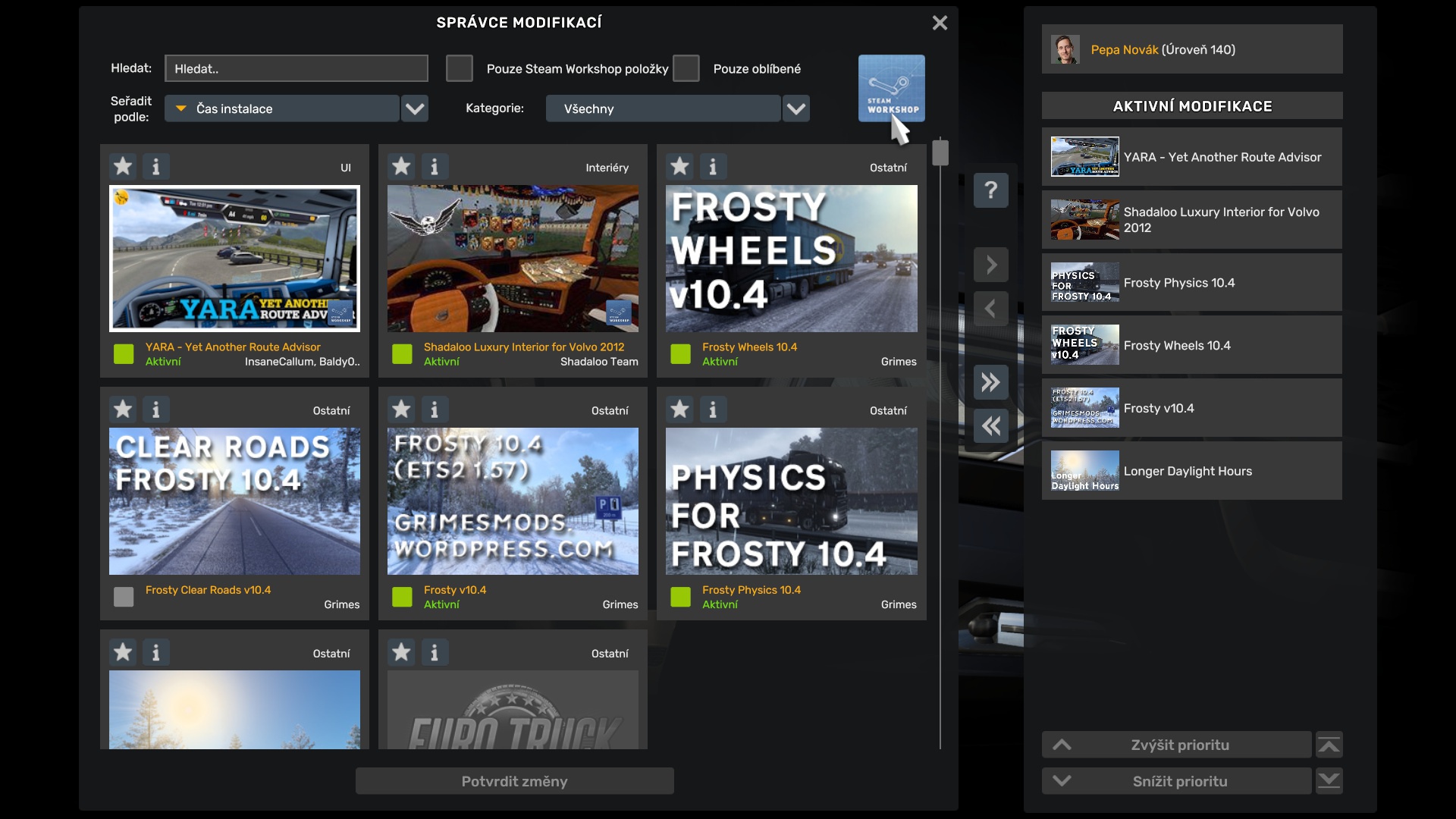1456x819 pixels.
Task: Star the Shadaloo Luxury Interior mod
Action: pyautogui.click(x=401, y=166)
